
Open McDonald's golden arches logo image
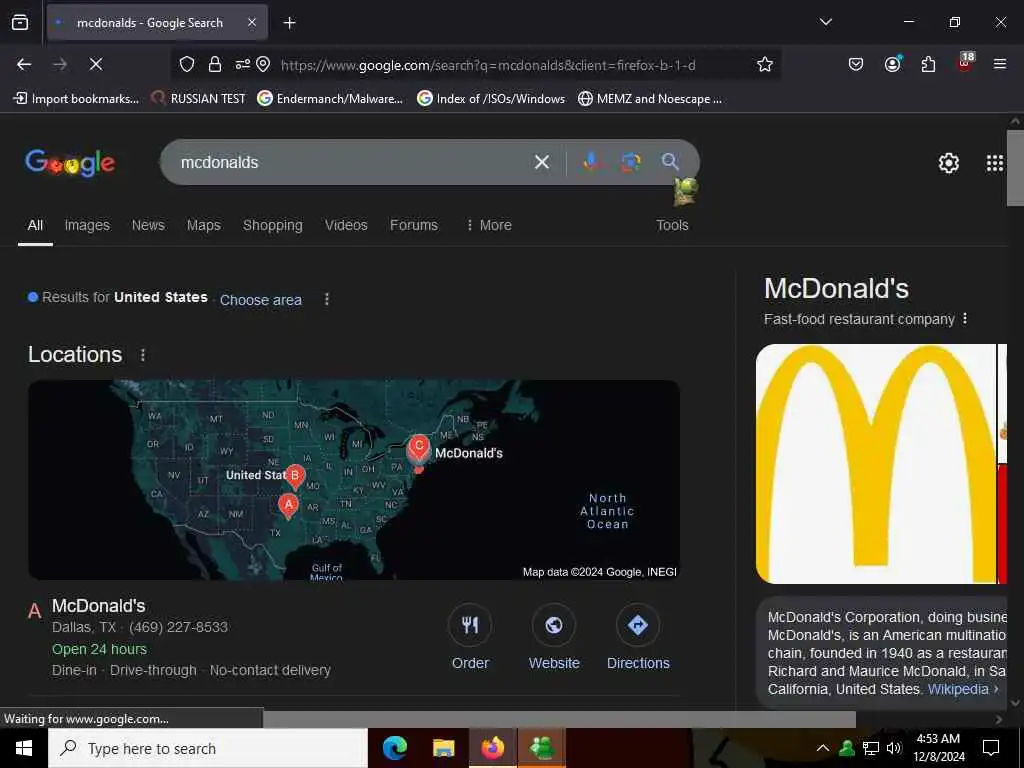[x=876, y=464]
